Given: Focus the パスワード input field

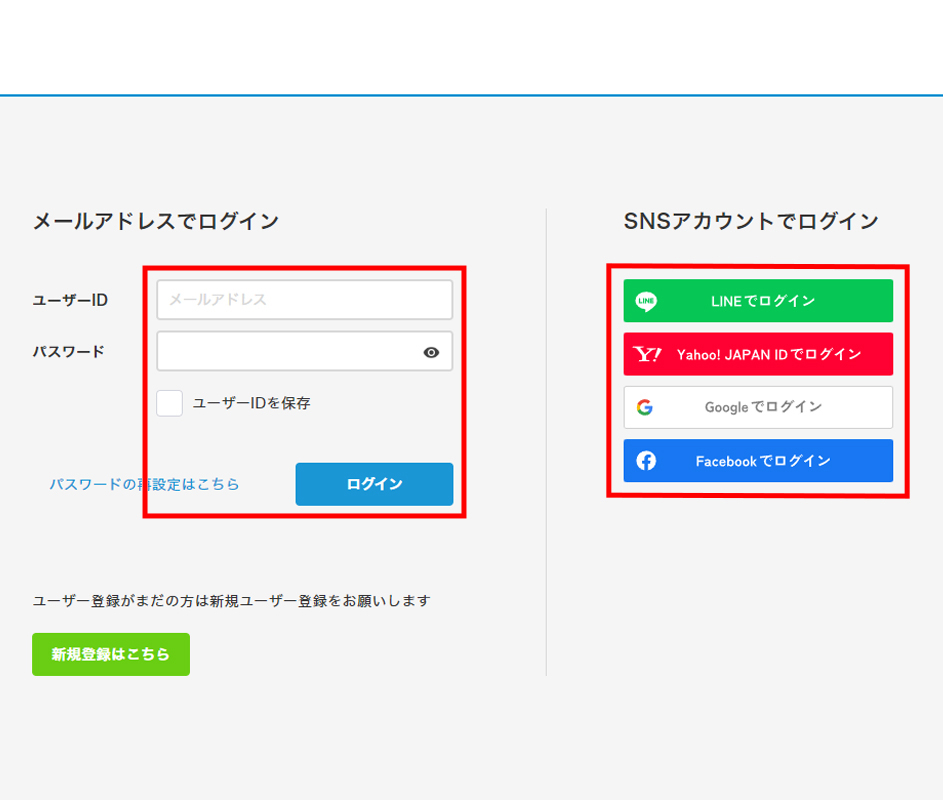Looking at the screenshot, I should 305,351.
